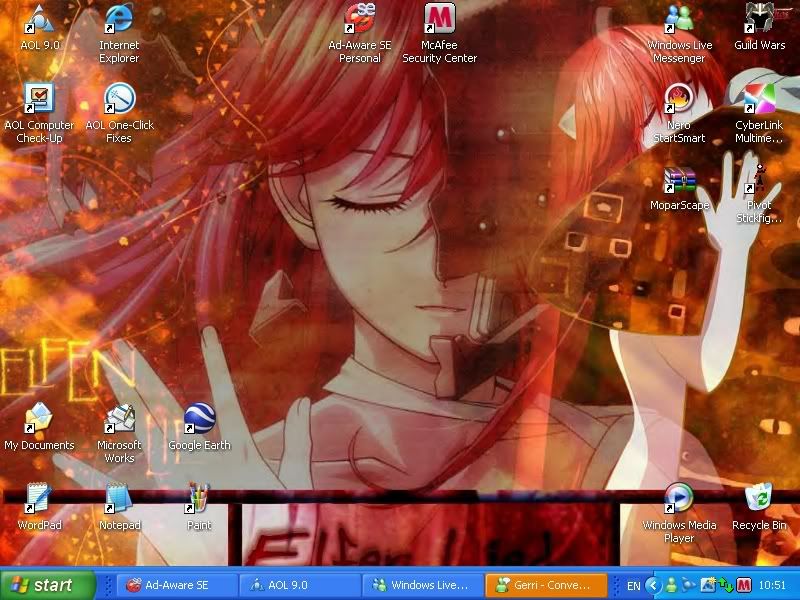Click the blue AOL triangle tray icon
The image size is (800, 600).
(689, 585)
